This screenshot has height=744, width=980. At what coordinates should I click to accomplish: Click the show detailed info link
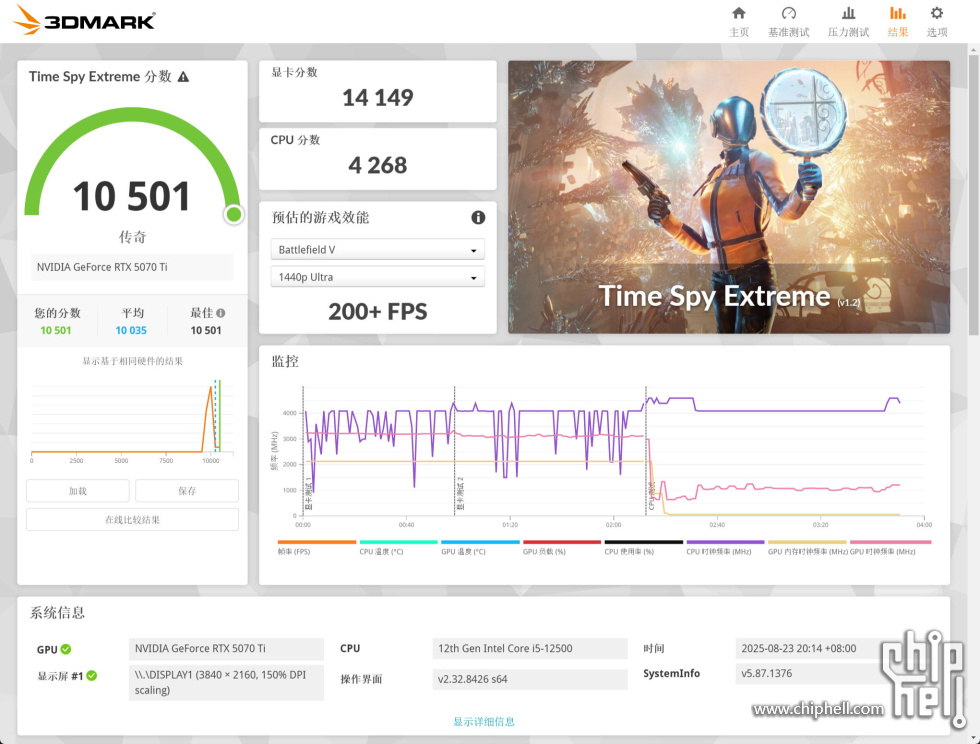click(x=484, y=721)
